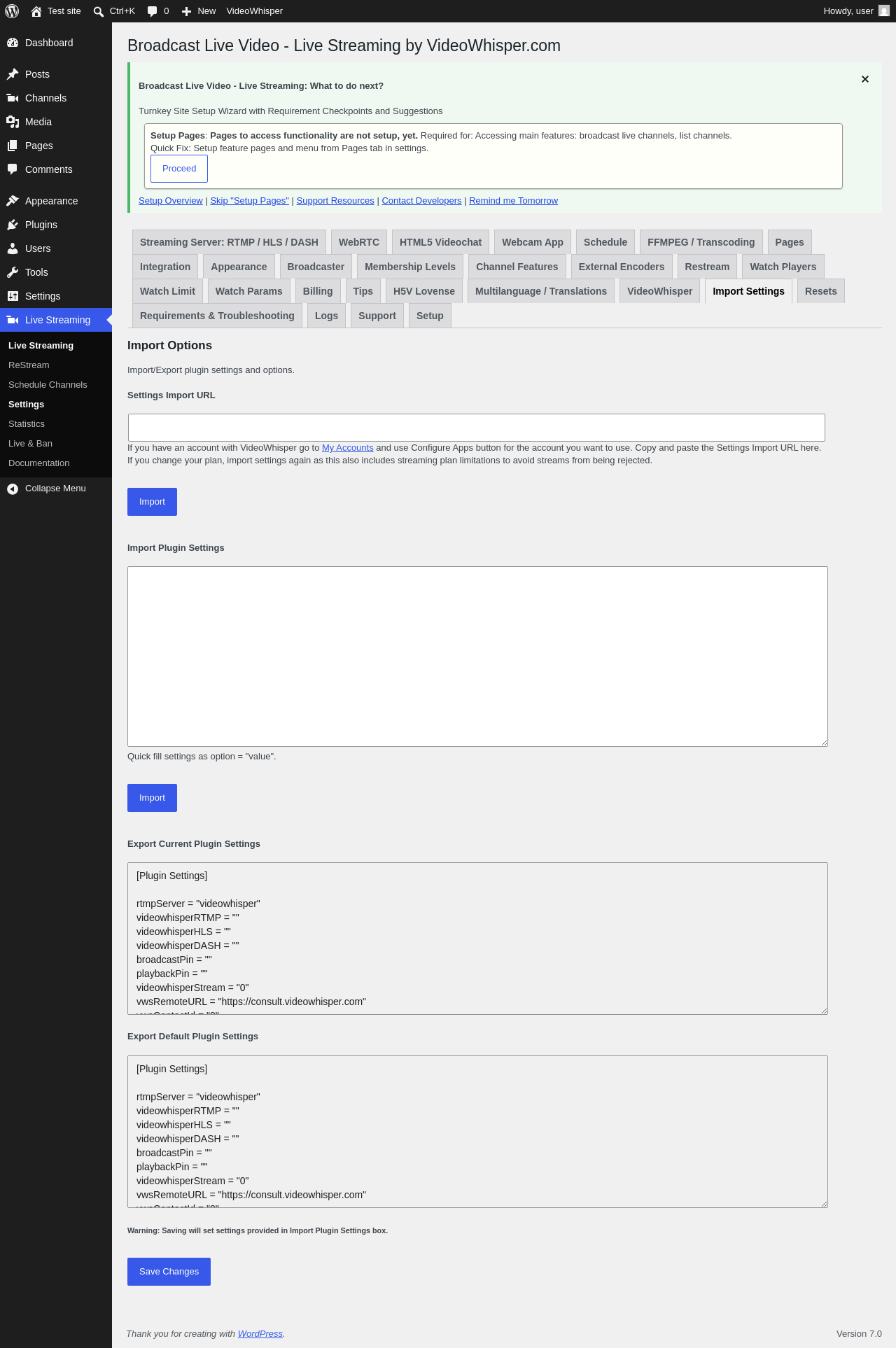This screenshot has height=1348, width=896.
Task: Click inside the Import Plugin Settings textarea
Action: [x=477, y=657]
